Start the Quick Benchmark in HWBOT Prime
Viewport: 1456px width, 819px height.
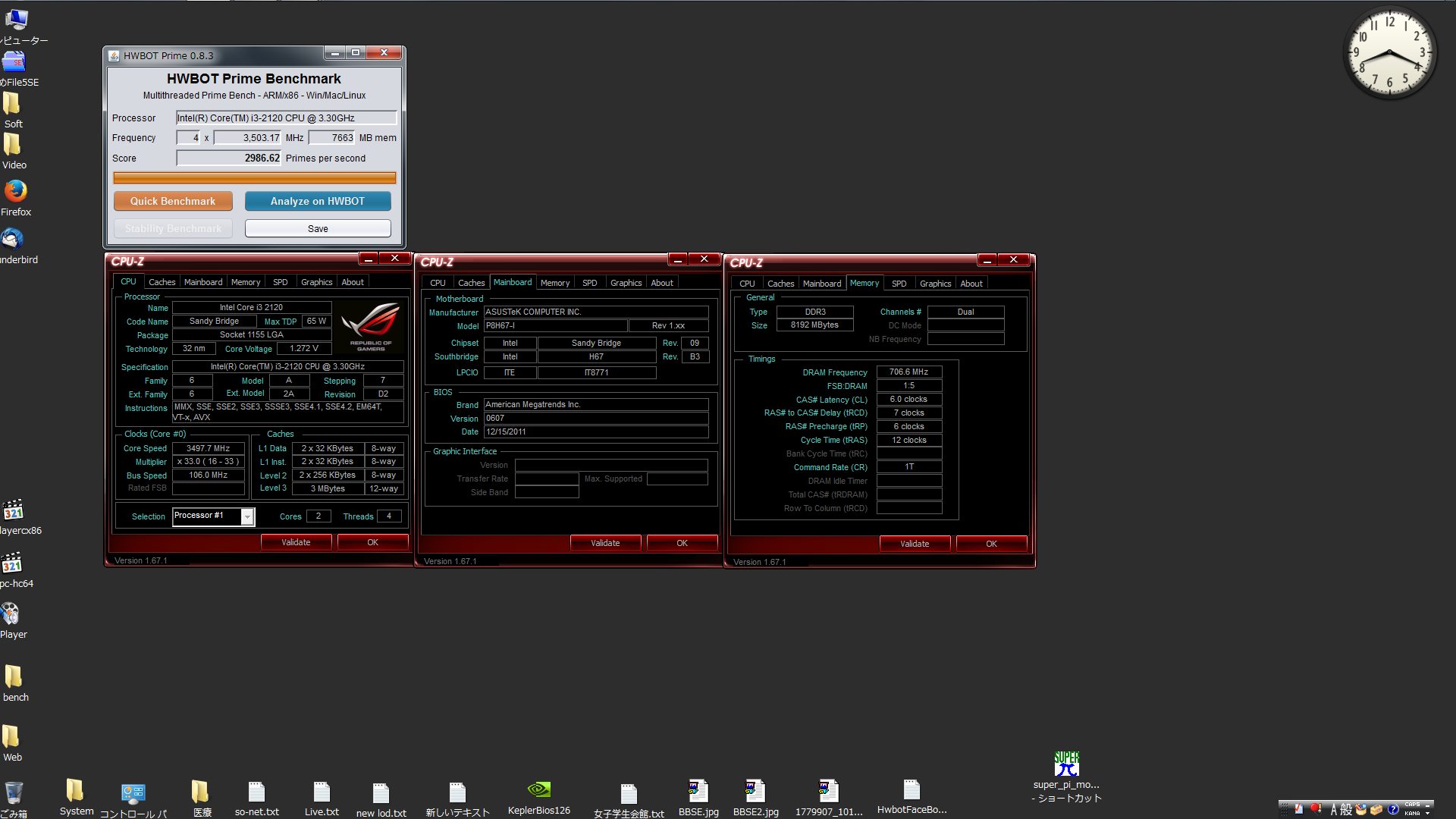tap(173, 201)
